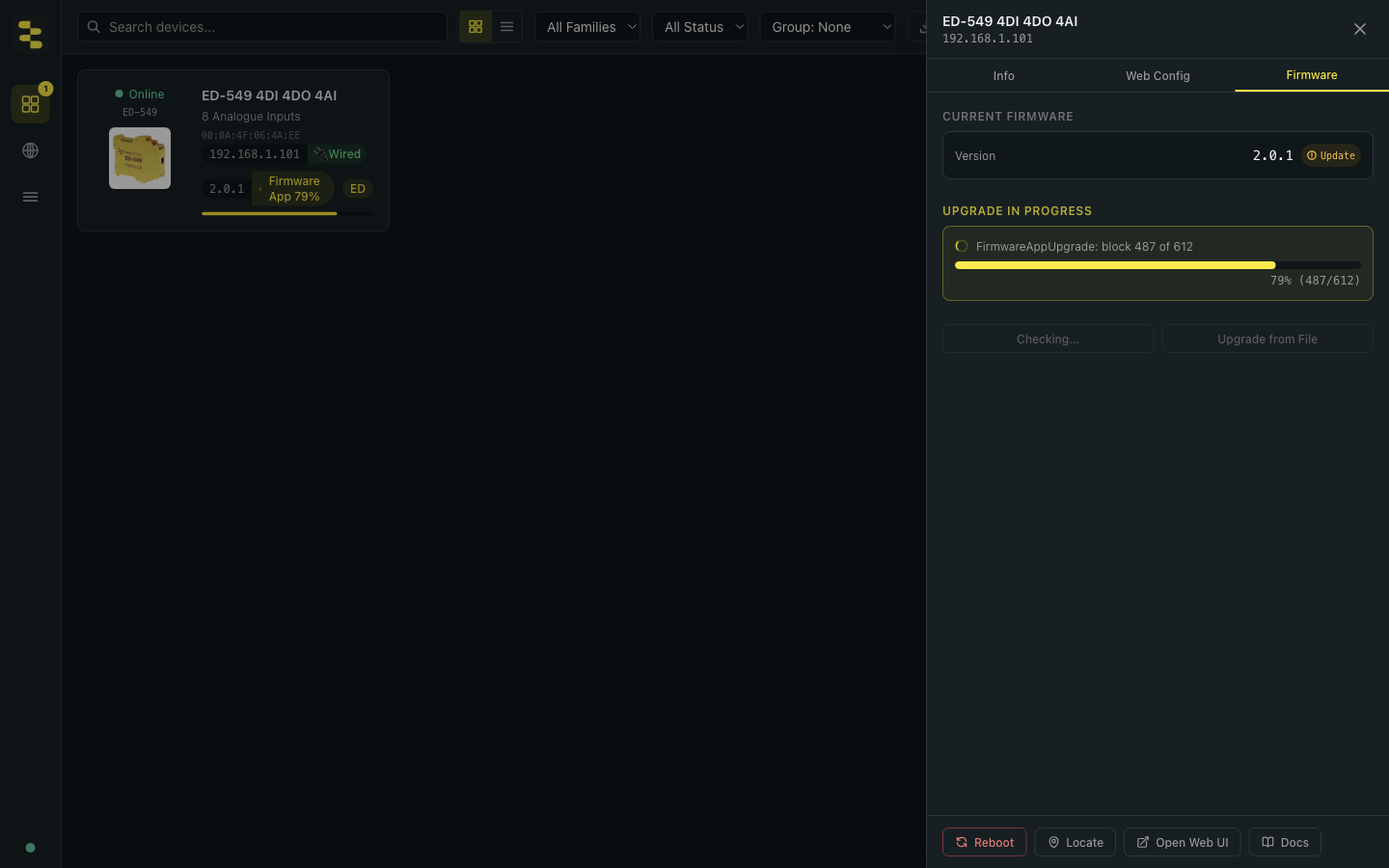Screen dimensions: 1389x868
Task: Click the Wired connection badge
Action: [x=338, y=154]
